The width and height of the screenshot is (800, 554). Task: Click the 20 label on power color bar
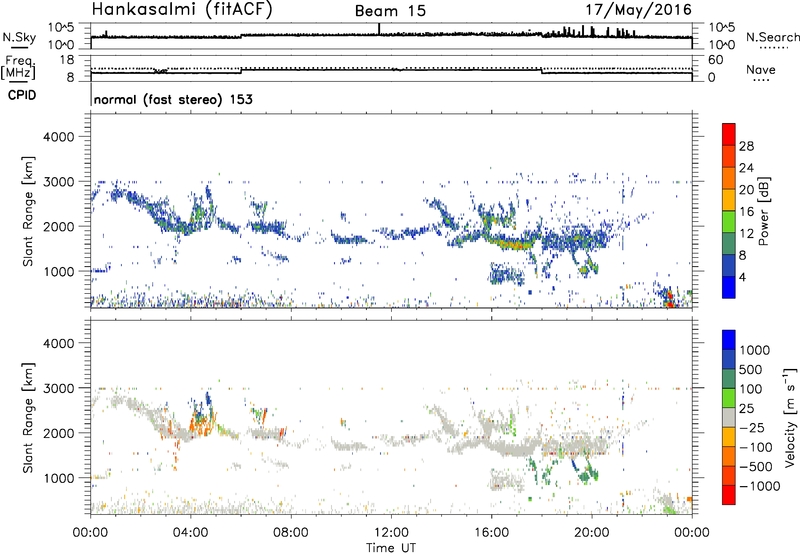746,190
